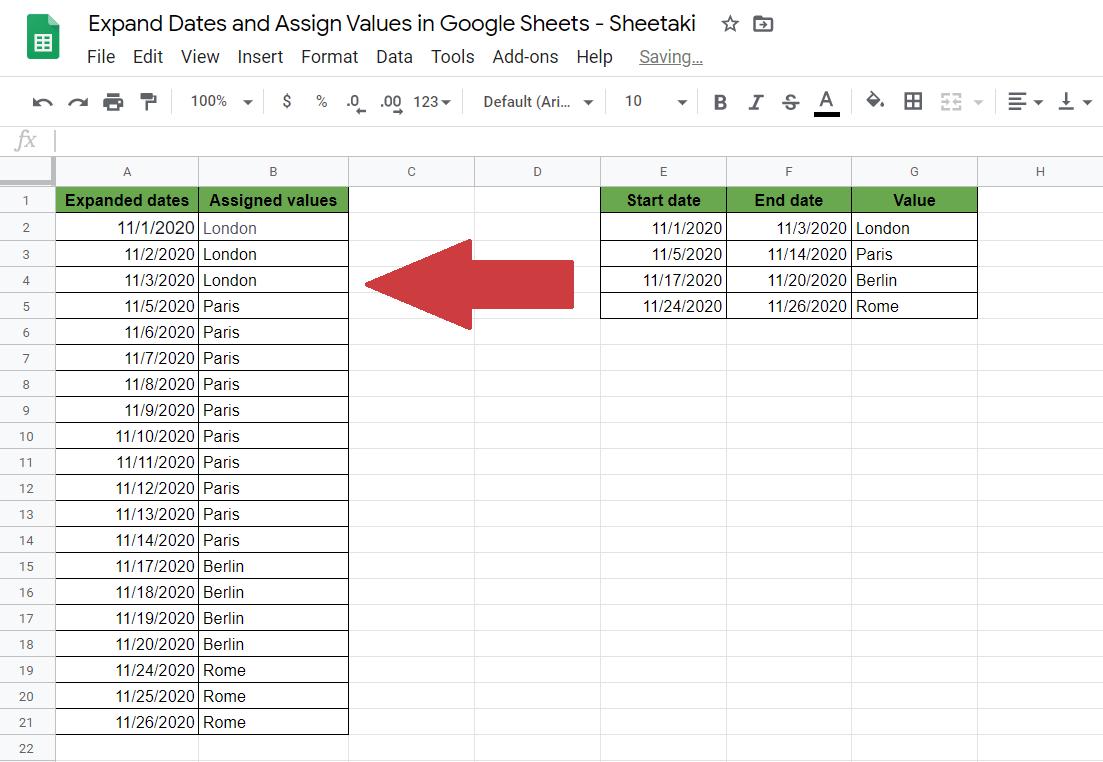
Task: Open the Add-ons menu
Action: [x=525, y=57]
